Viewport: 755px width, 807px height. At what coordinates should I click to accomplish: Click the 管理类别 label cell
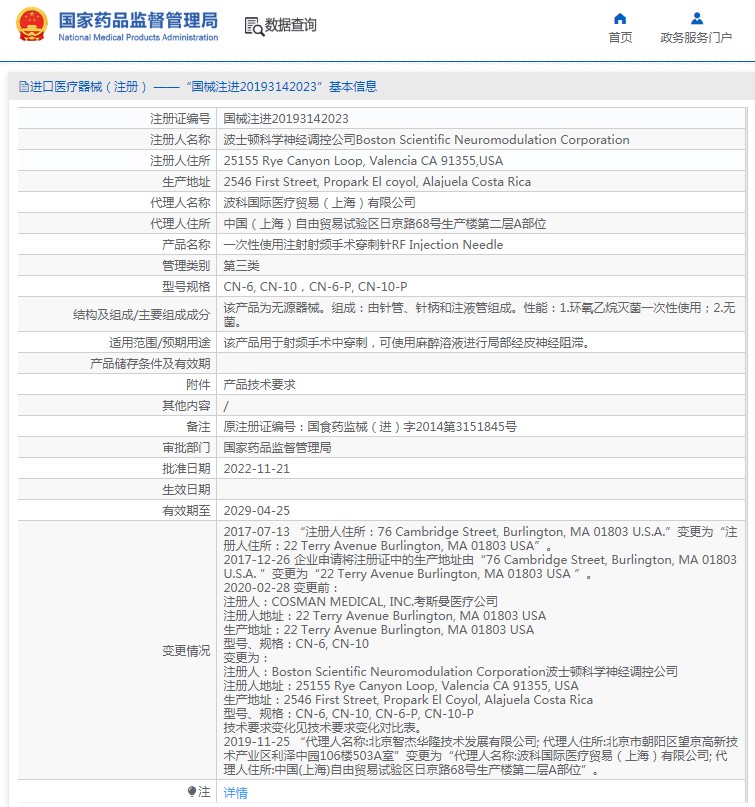click(117, 266)
